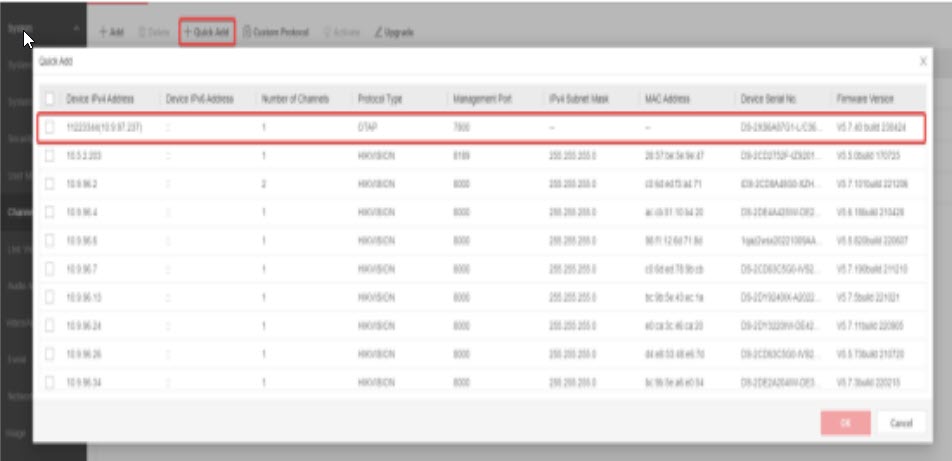Open Custom Protocol settings
The width and height of the screenshot is (952, 461).
click(x=277, y=32)
